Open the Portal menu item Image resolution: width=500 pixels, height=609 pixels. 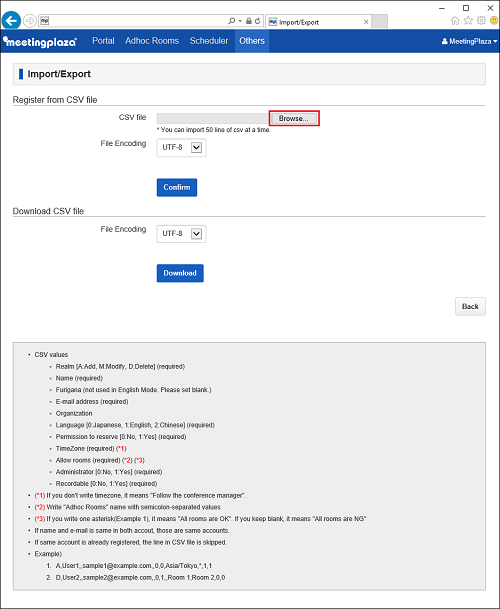tap(103, 41)
